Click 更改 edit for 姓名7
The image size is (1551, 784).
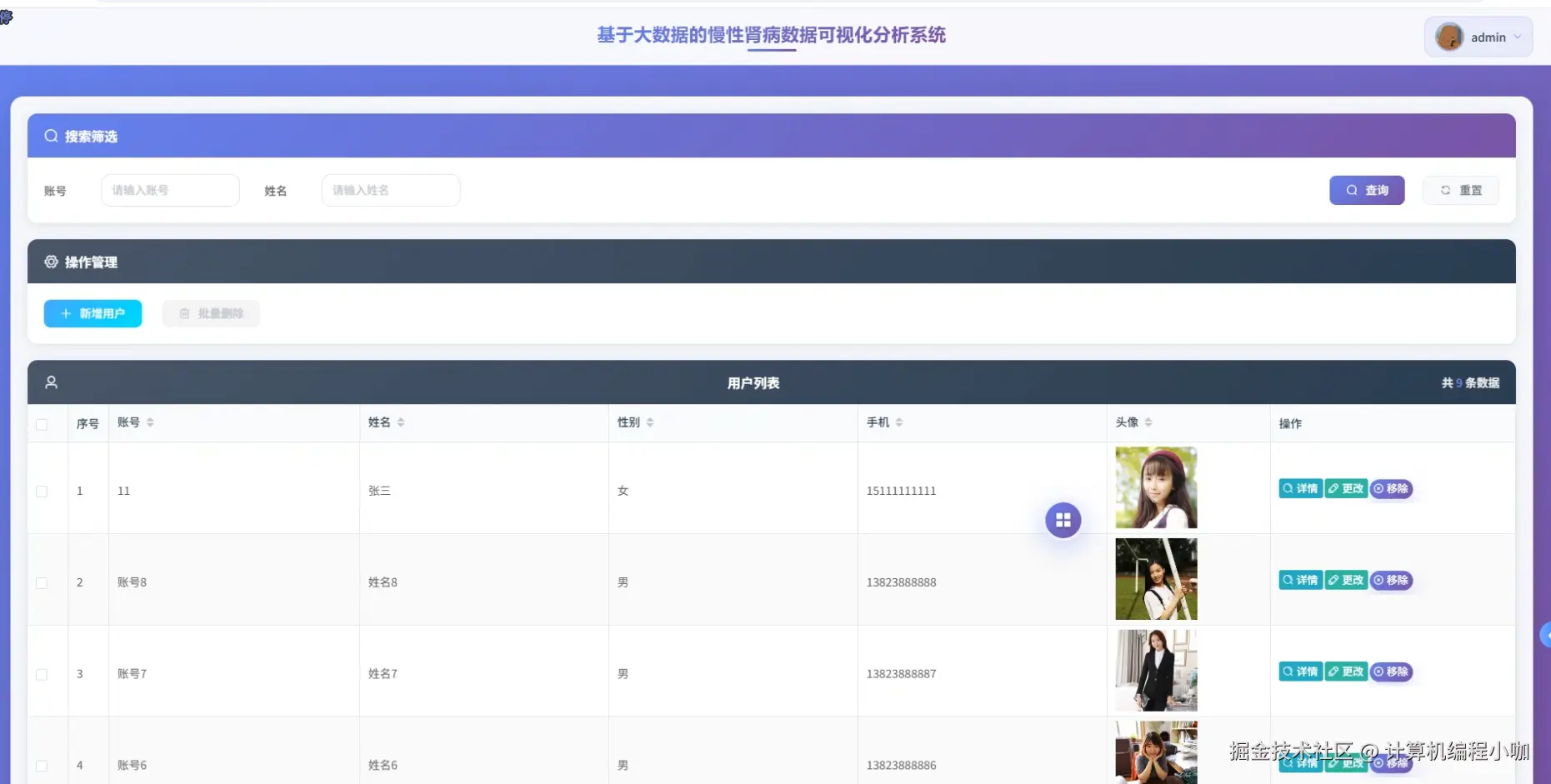[1346, 672]
